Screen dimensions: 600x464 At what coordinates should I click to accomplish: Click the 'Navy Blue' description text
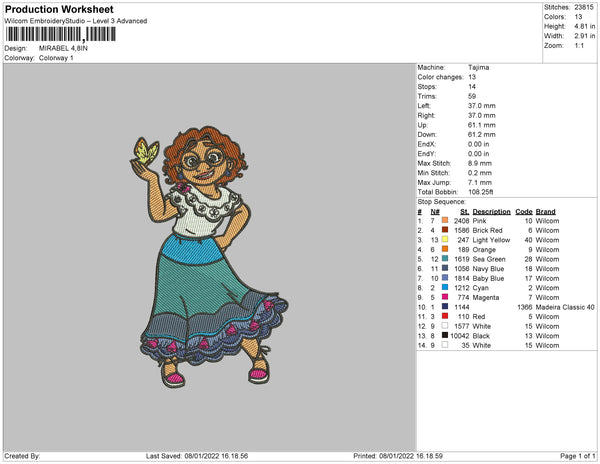[x=488, y=269]
